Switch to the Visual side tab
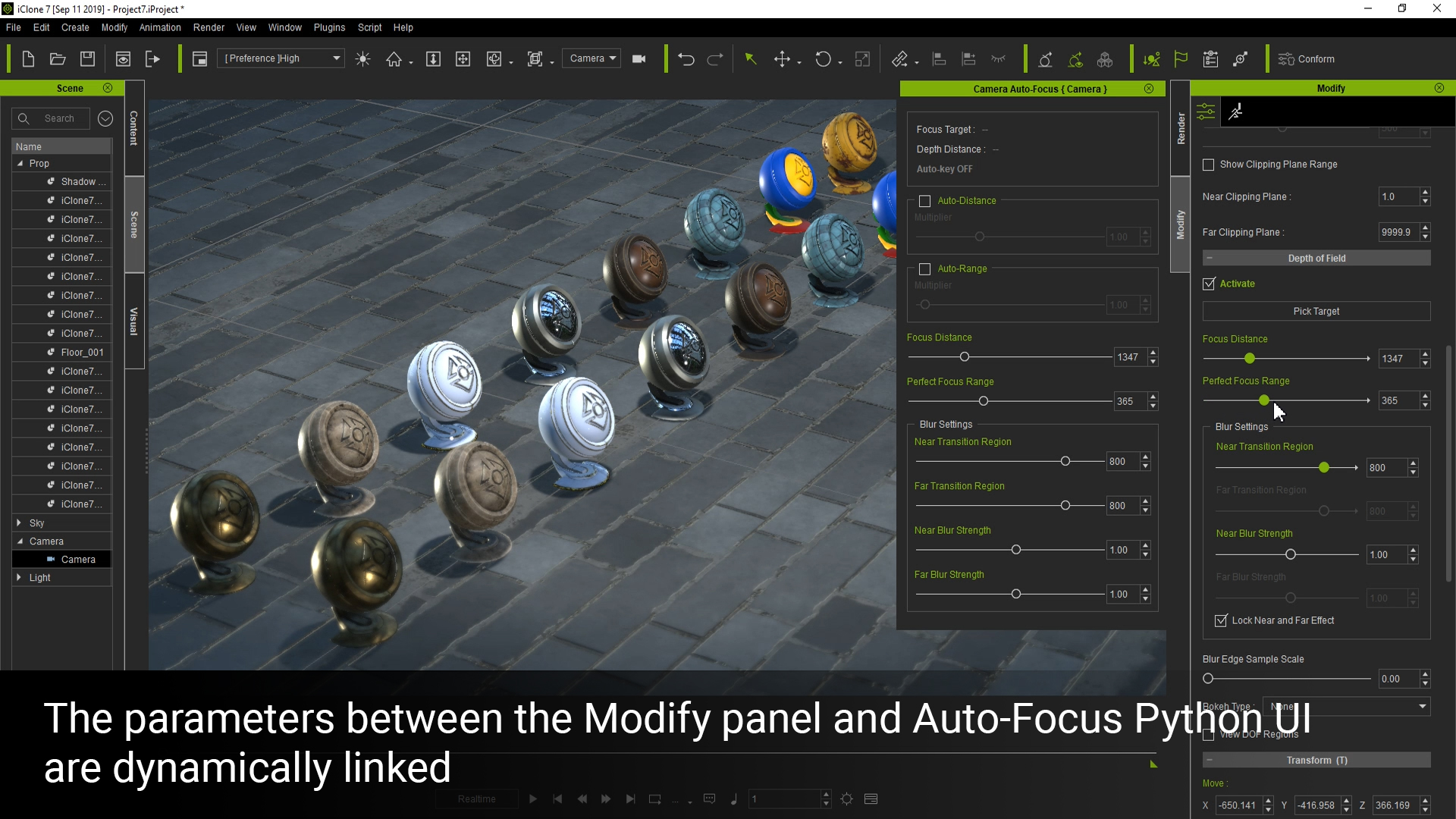 [x=134, y=322]
